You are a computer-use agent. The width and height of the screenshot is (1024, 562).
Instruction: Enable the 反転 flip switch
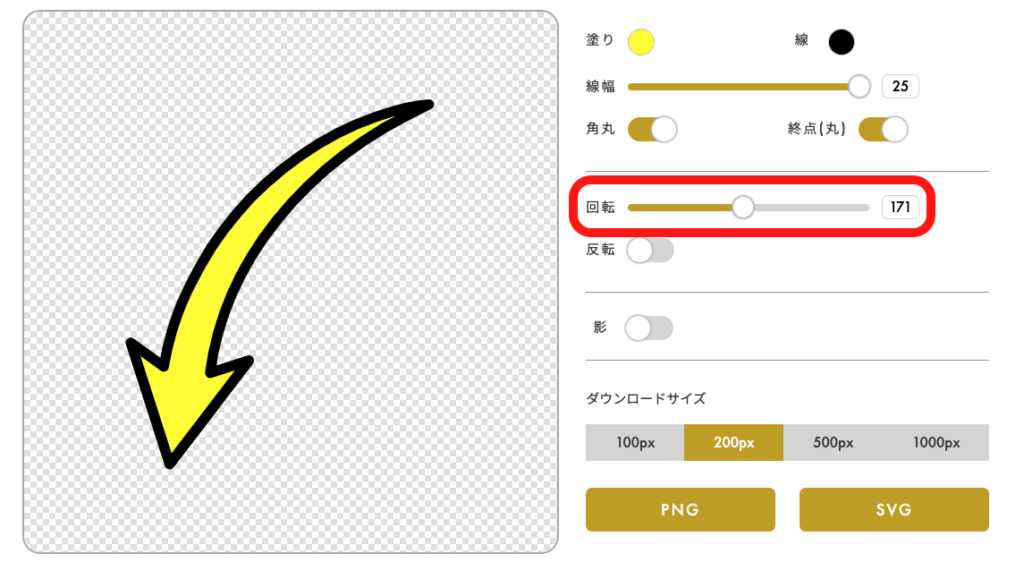pos(650,250)
